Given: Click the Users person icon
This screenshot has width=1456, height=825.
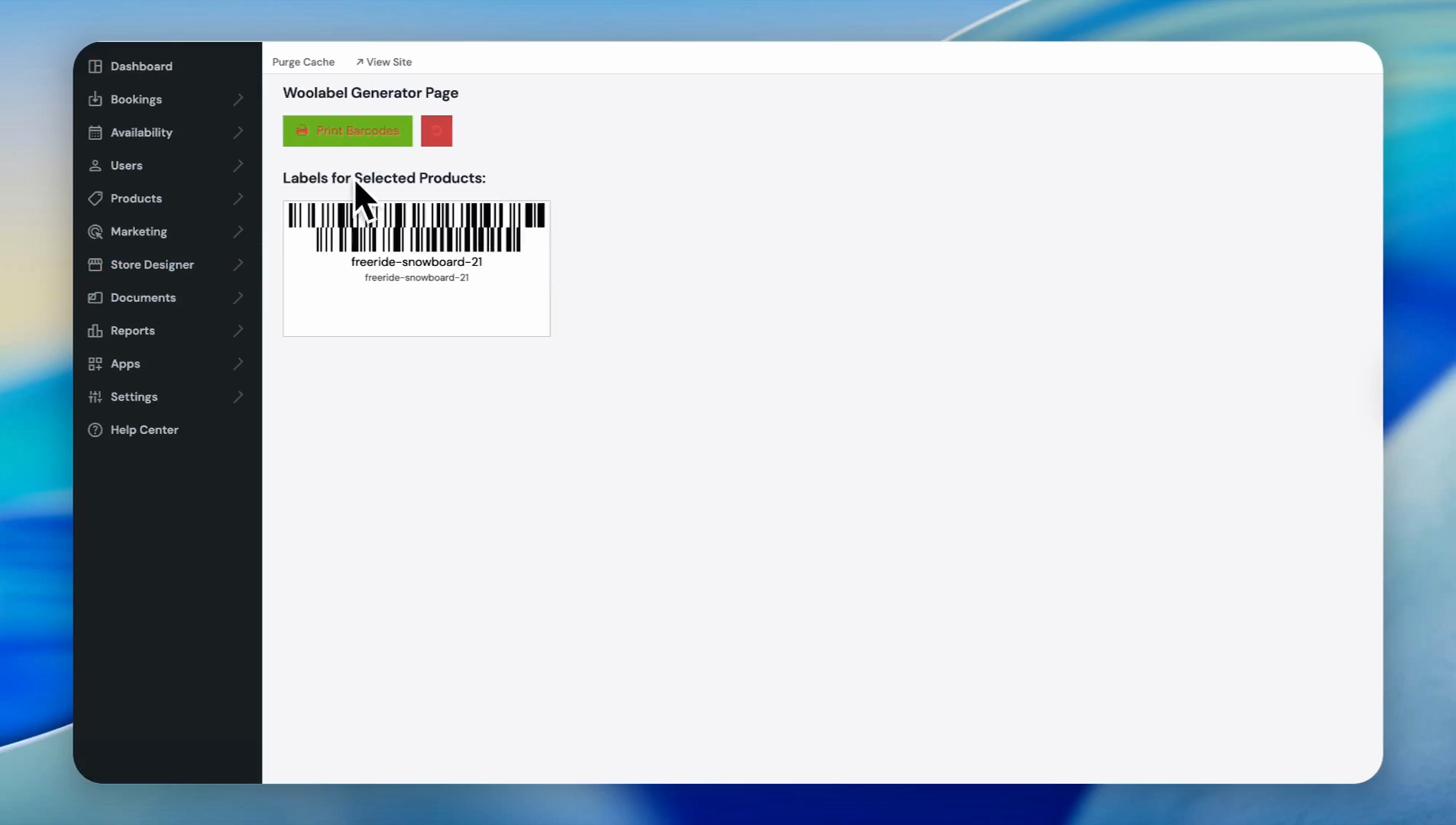Looking at the screenshot, I should (95, 166).
